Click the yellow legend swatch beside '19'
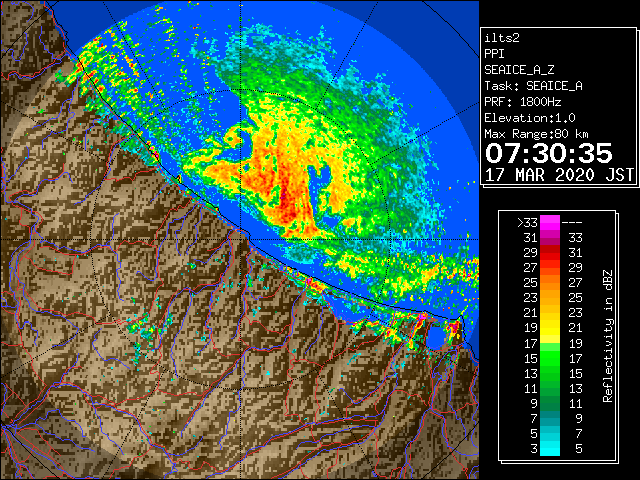The image size is (640, 480). tap(550, 329)
